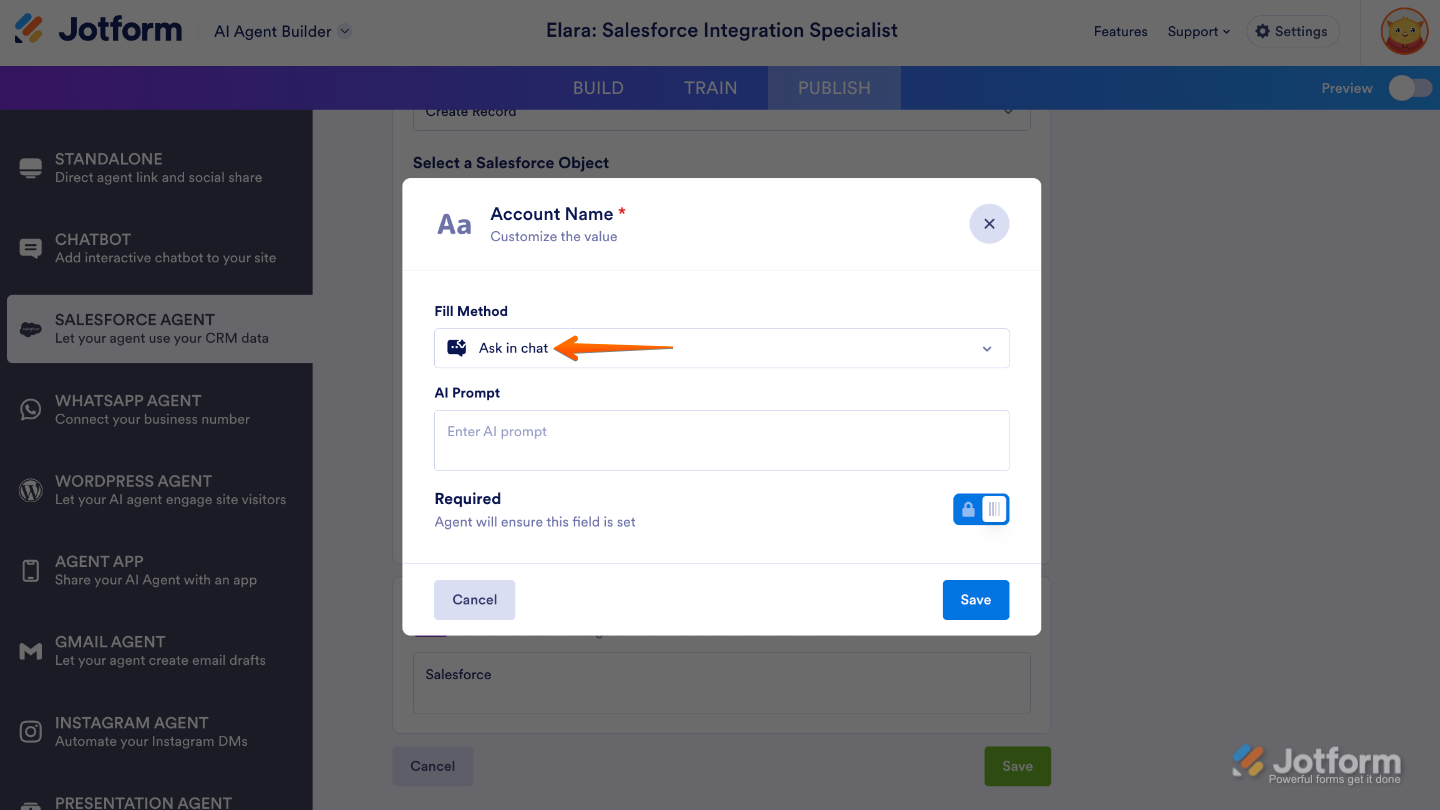The image size is (1440, 810).
Task: Click the Gmail Agent envelope icon
Action: tap(31, 652)
